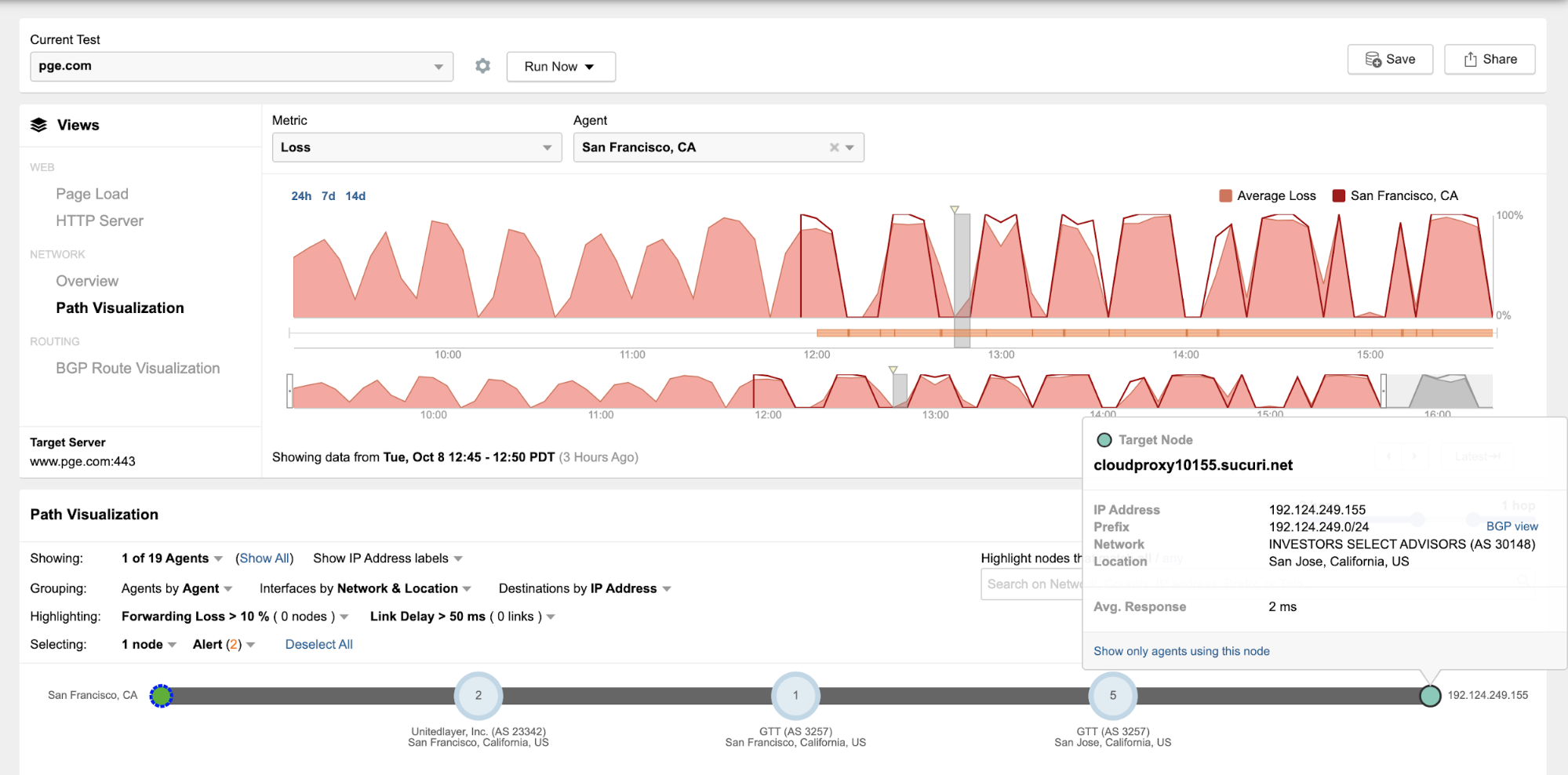This screenshot has width=1568, height=775.
Task: Click the Share button
Action: (x=1489, y=60)
